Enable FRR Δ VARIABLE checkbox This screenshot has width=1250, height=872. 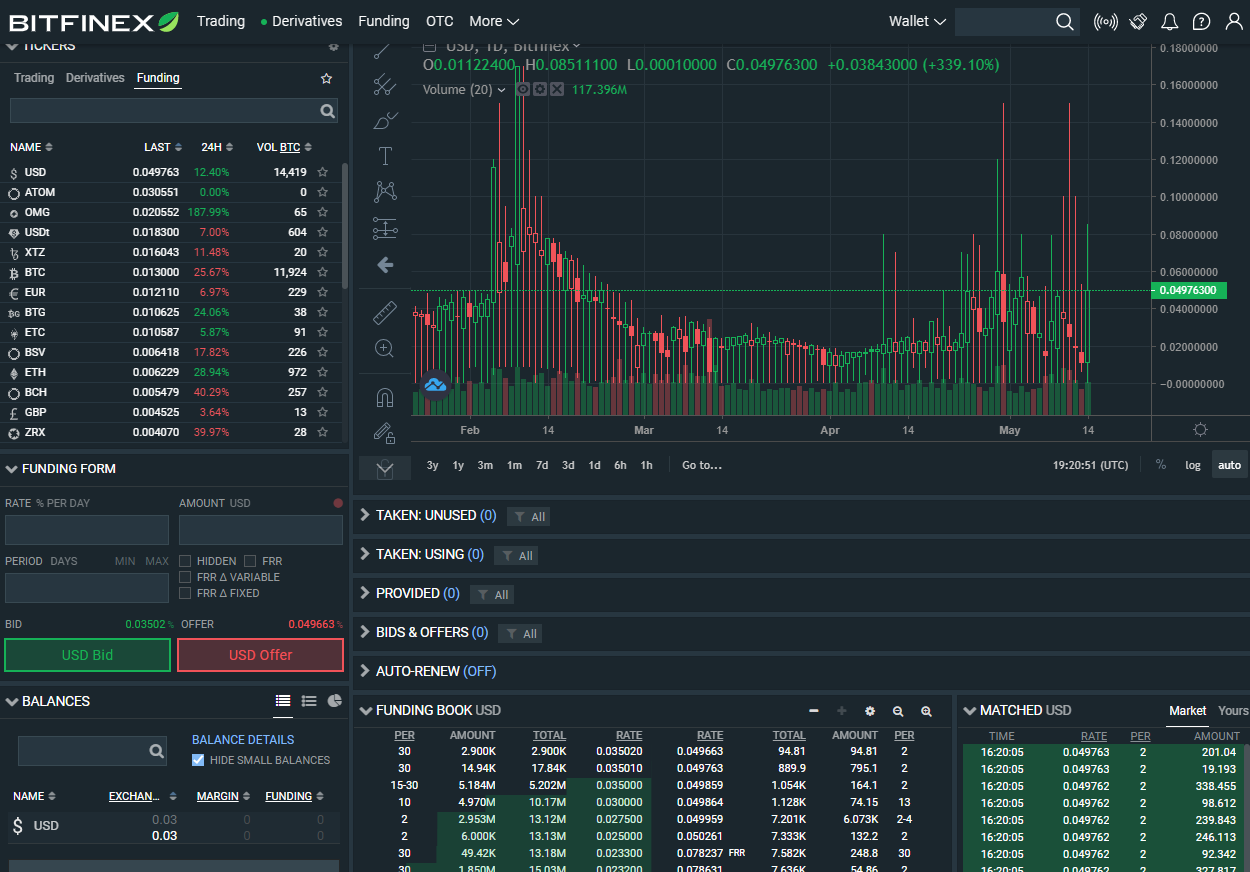click(185, 577)
